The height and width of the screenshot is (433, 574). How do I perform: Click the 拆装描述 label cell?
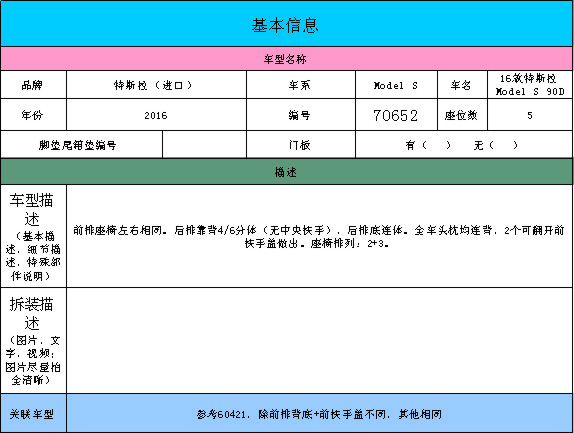tap(33, 340)
